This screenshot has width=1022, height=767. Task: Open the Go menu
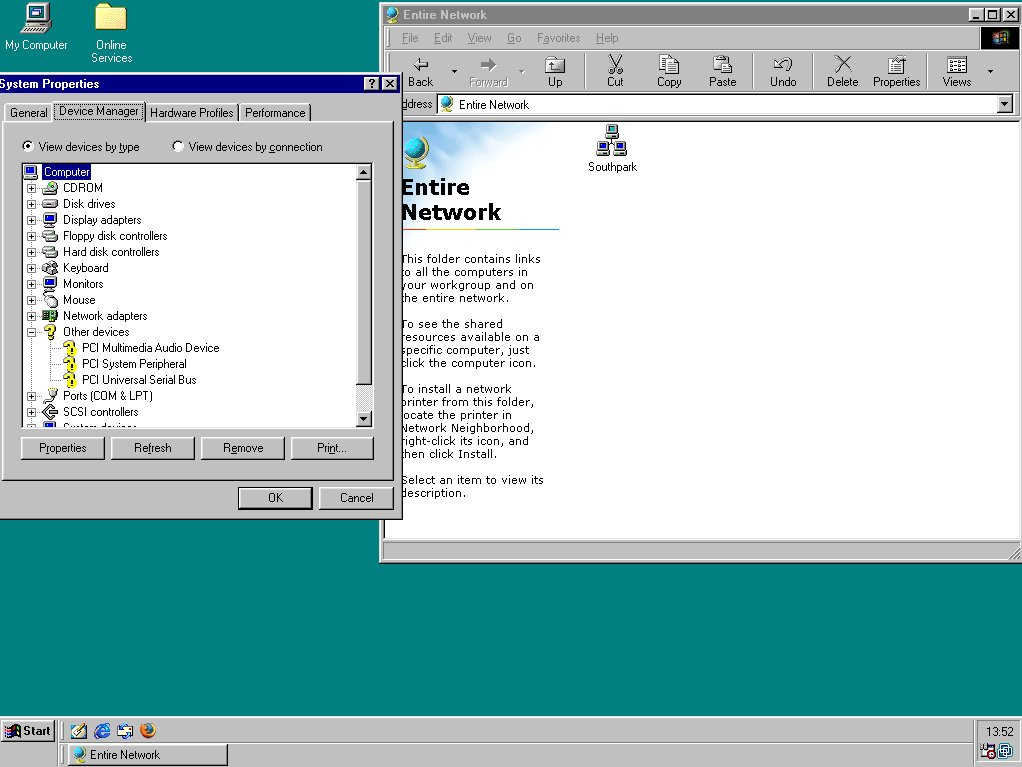pyautogui.click(x=514, y=38)
